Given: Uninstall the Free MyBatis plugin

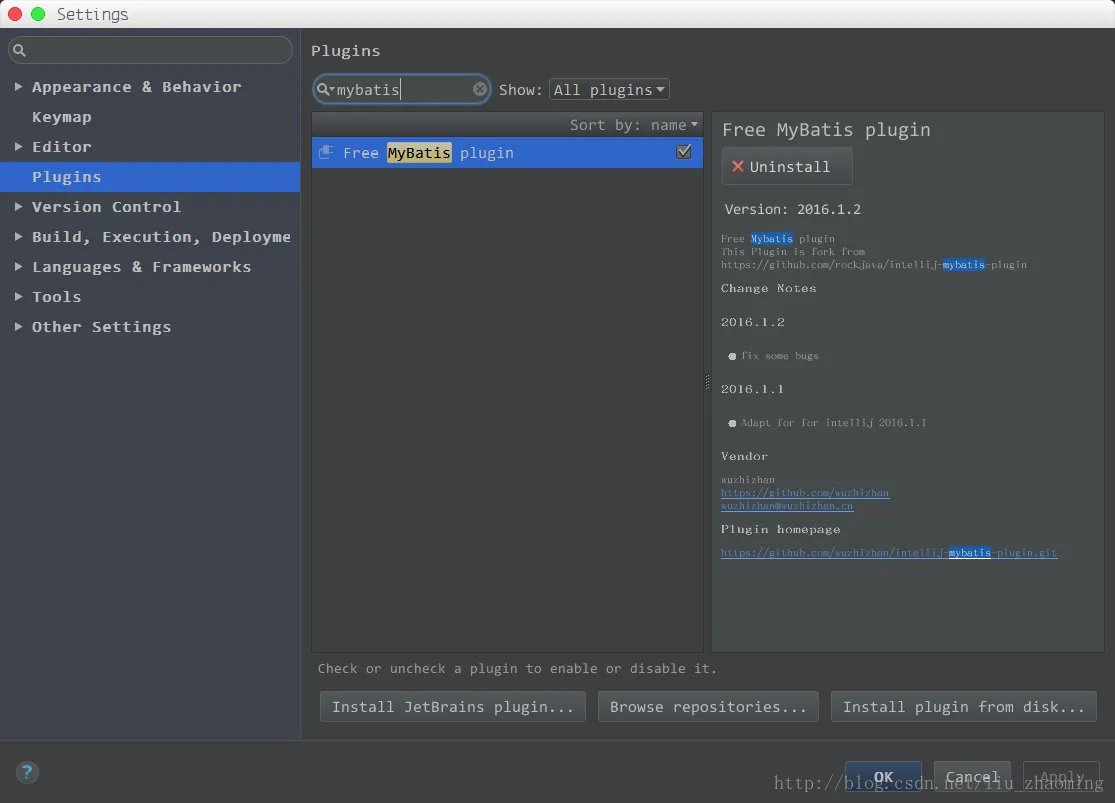Looking at the screenshot, I should pos(787,167).
